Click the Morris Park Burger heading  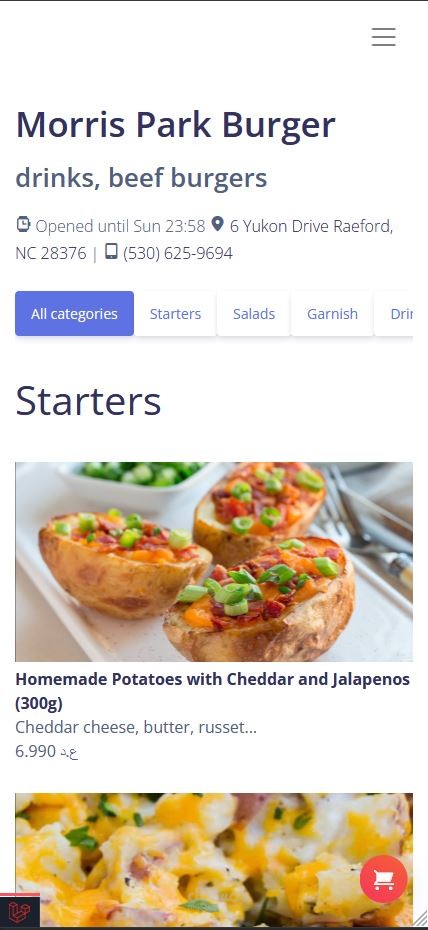tap(175, 125)
